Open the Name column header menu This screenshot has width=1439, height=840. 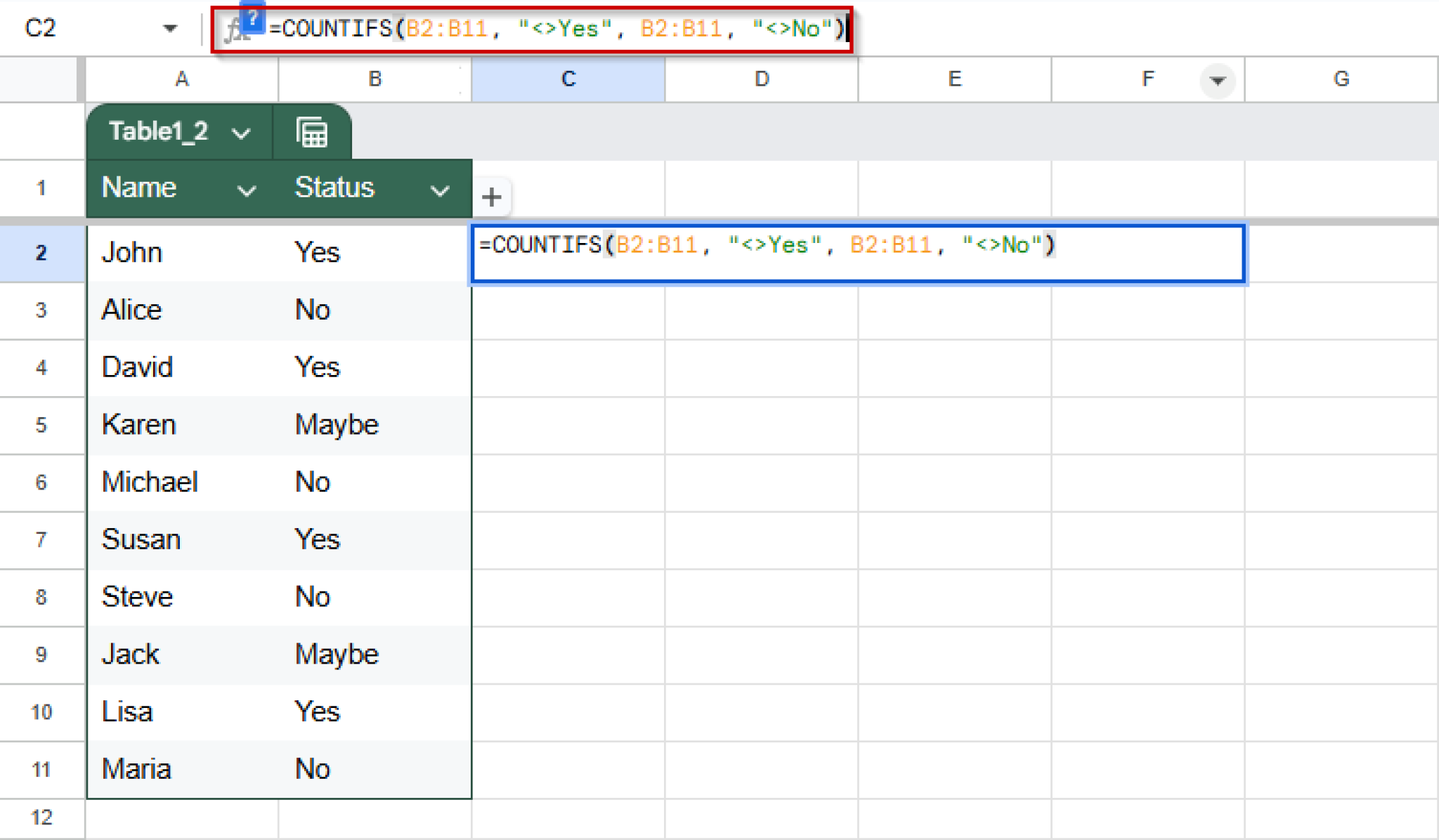coord(247,189)
